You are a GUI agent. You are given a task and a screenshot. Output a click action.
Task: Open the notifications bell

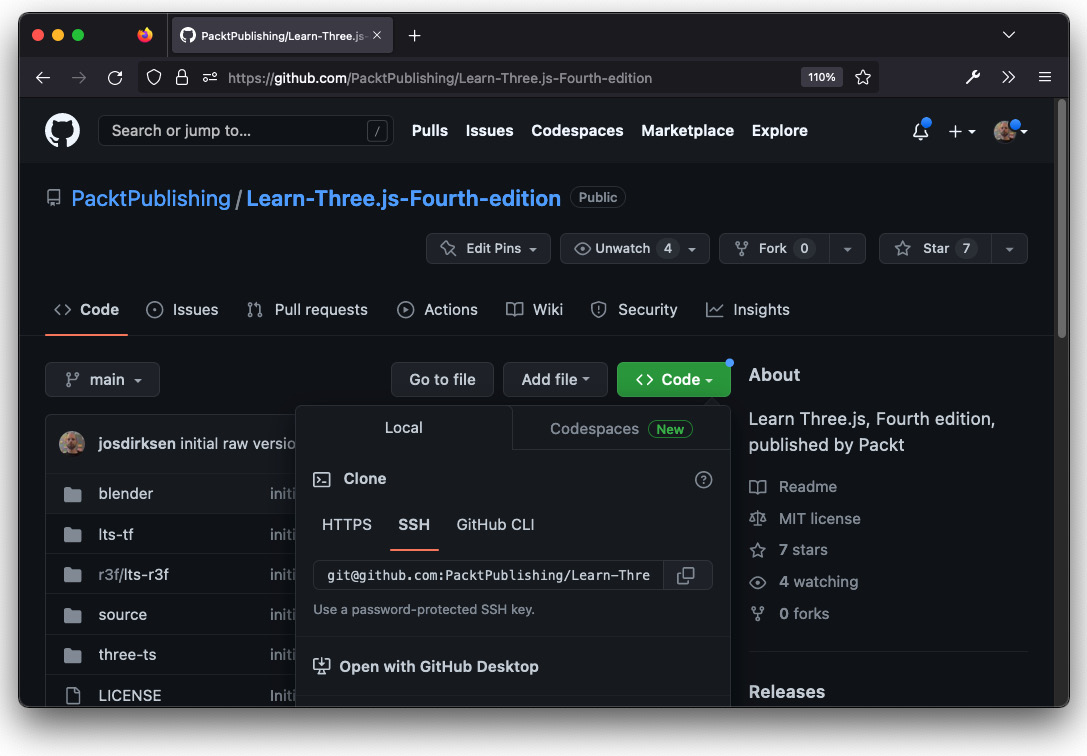(x=920, y=131)
